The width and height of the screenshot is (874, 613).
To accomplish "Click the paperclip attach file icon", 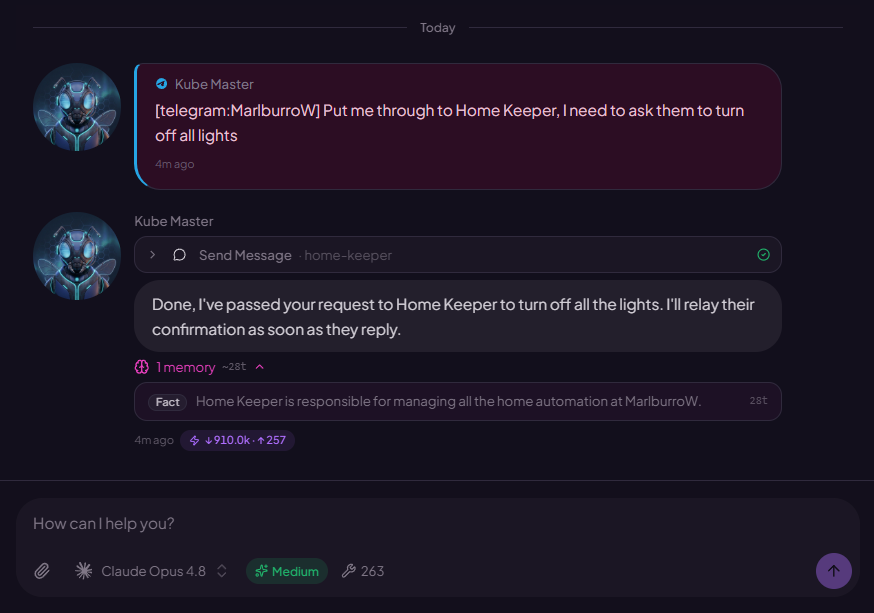I will click(x=42, y=571).
